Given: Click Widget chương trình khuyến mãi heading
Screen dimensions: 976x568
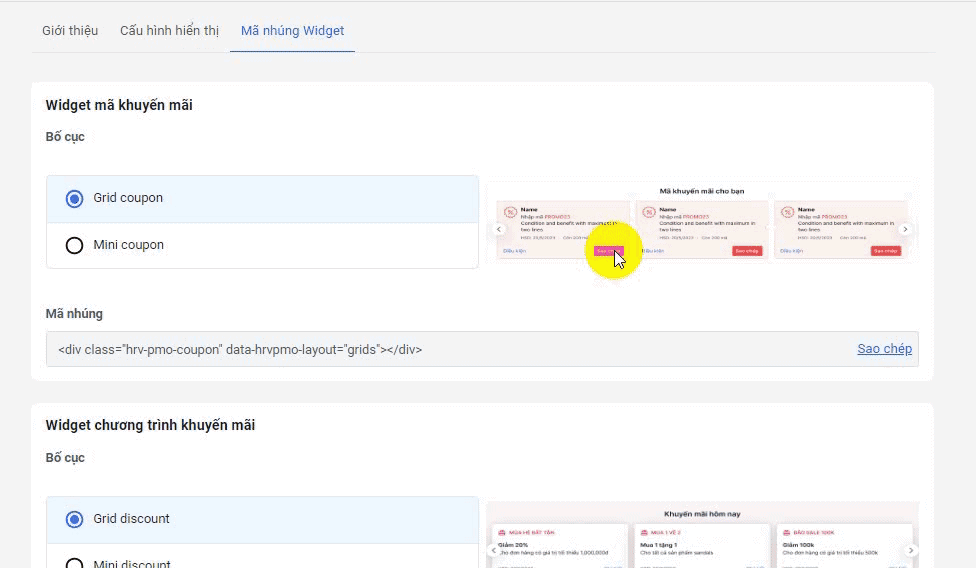Looking at the screenshot, I should 150,425.
